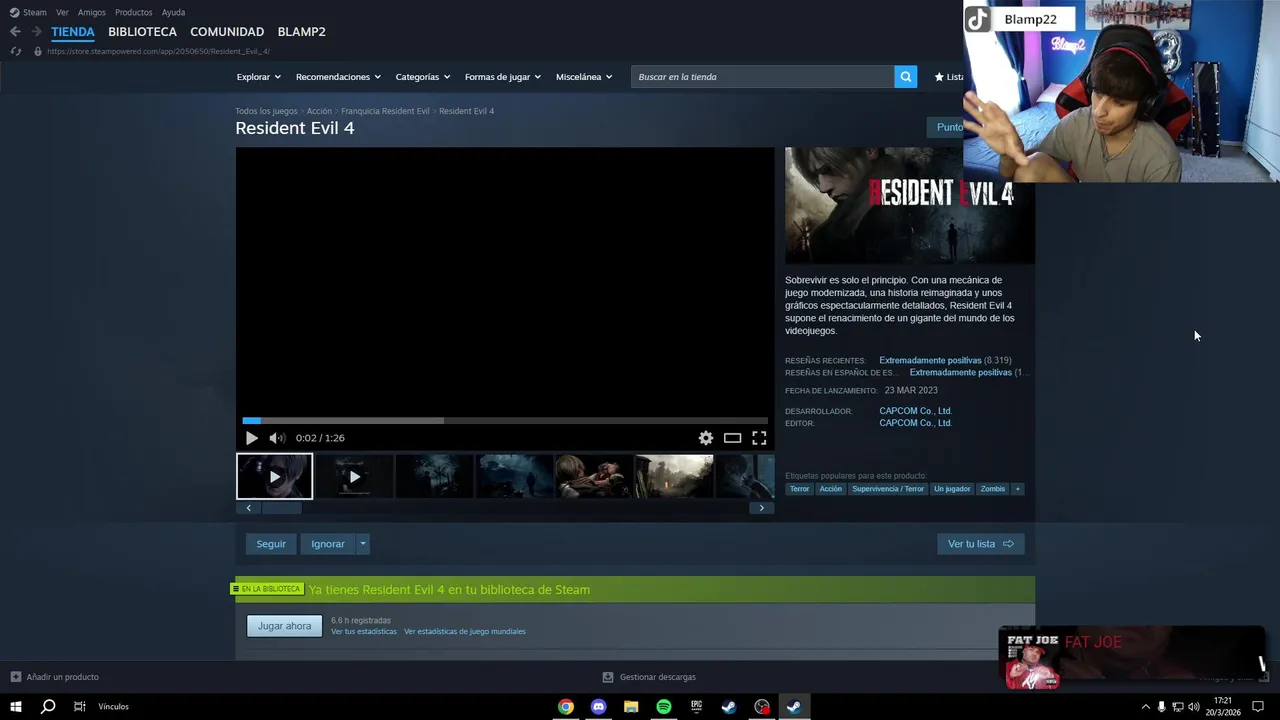Viewport: 1280px width, 720px height.
Task: Click the Steam forward navigation arrow
Action: (x=36, y=32)
